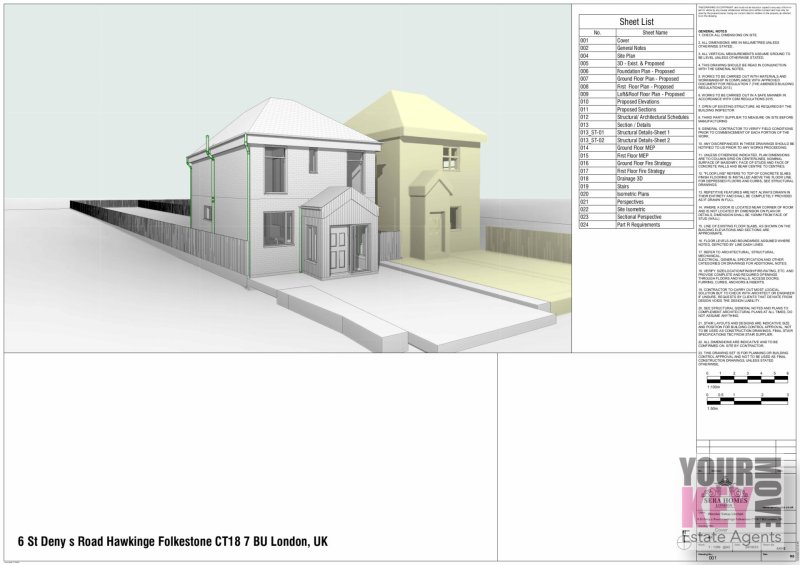Click "Structural Details-Sheet 1" sheet name
The height and width of the screenshot is (565, 800).
click(x=643, y=133)
